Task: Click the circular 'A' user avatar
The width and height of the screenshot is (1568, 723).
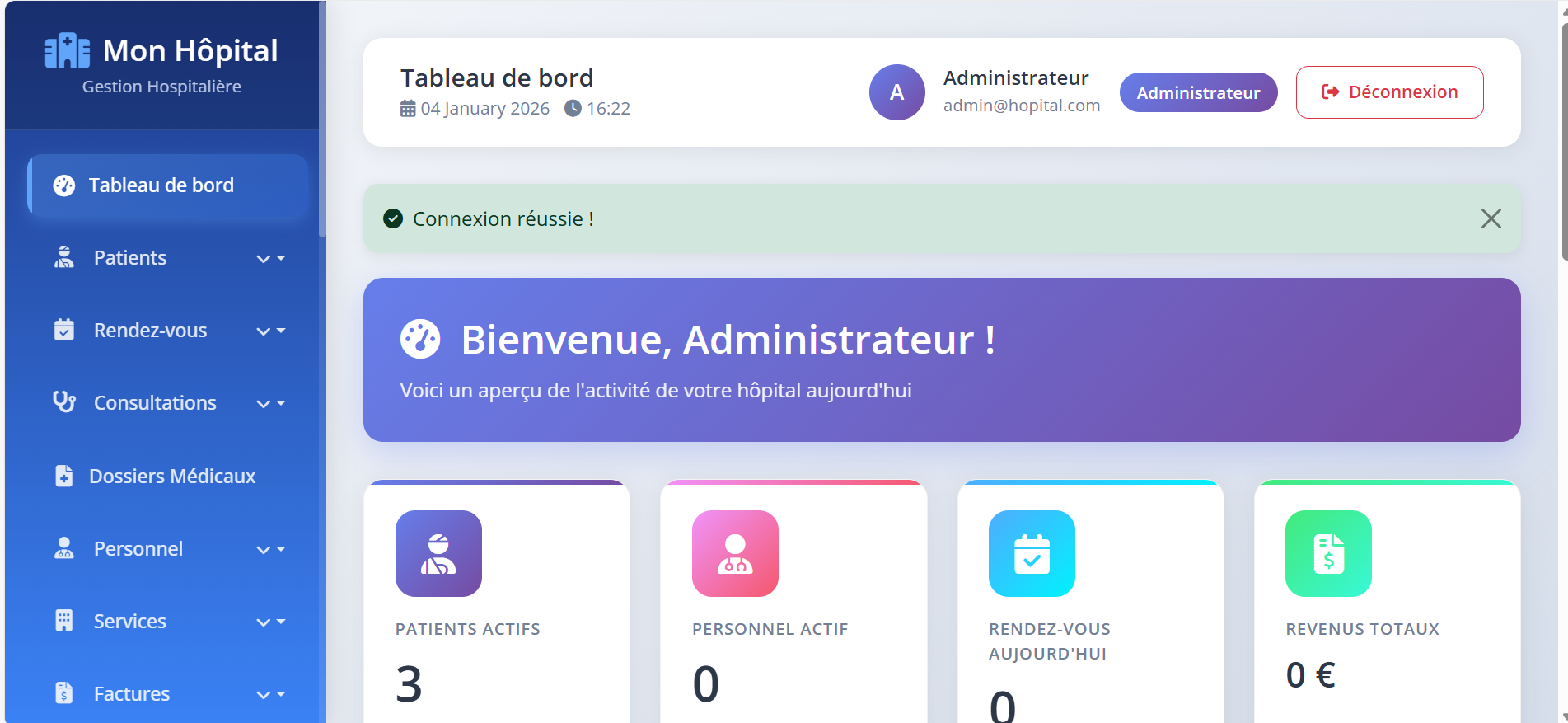Action: point(896,92)
